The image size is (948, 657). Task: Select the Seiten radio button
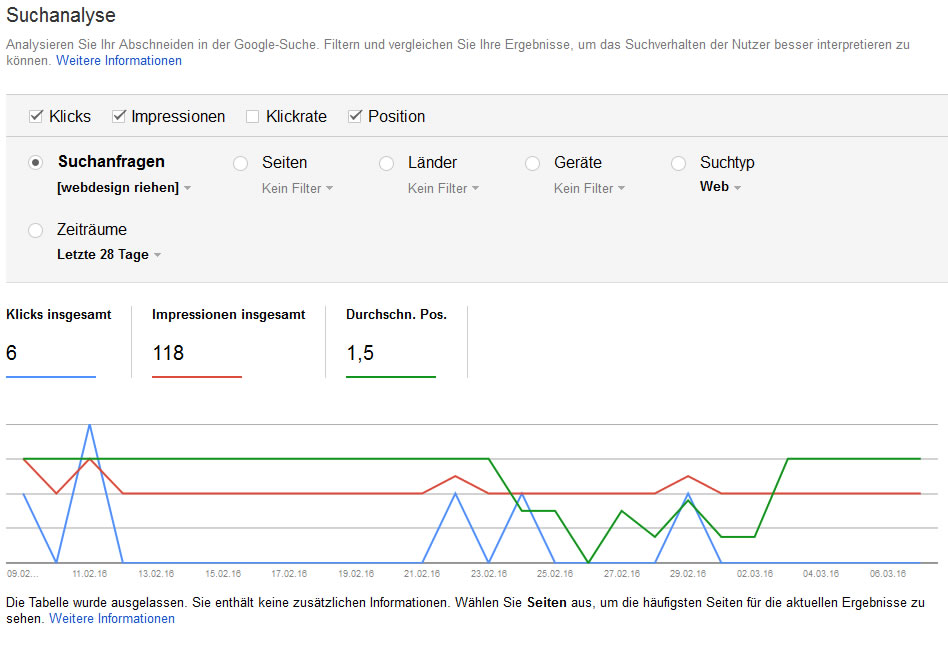(x=240, y=163)
